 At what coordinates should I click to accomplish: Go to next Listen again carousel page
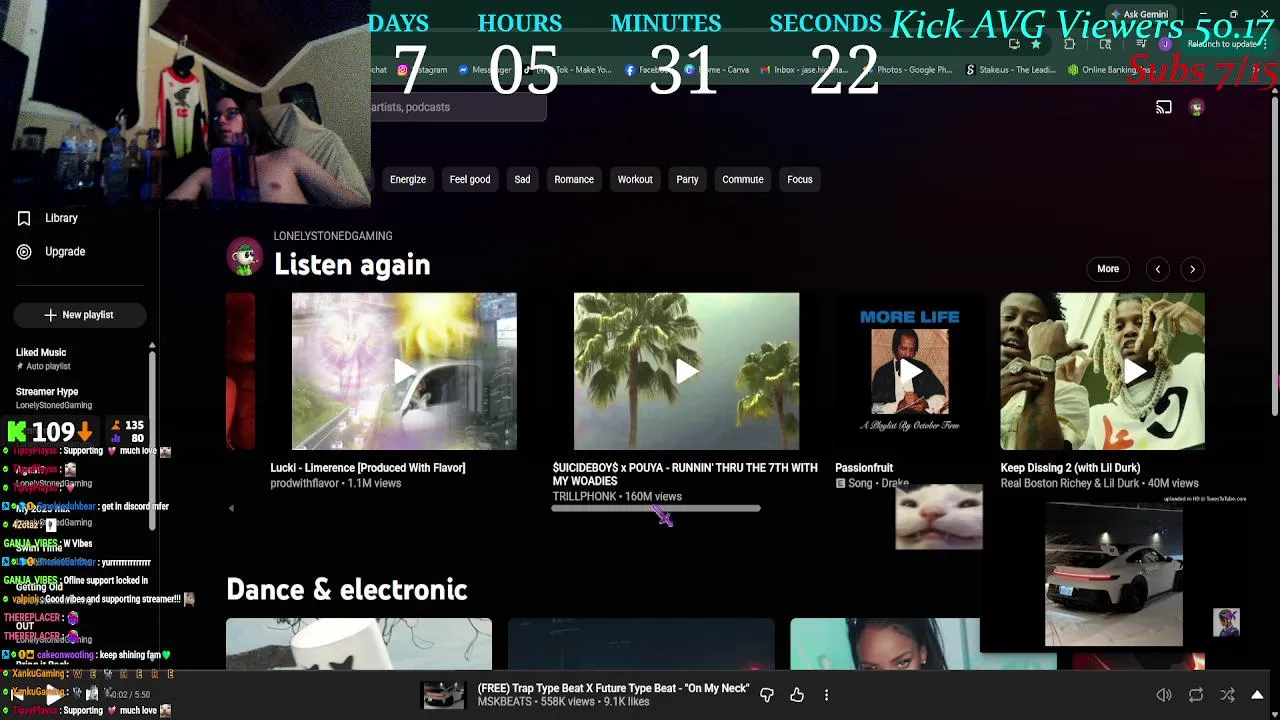1192,269
